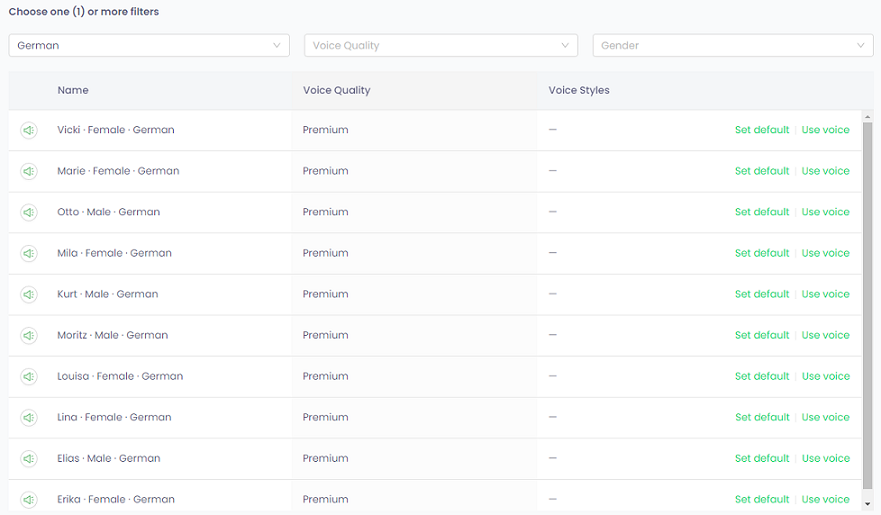Play the Kurt voice preview speaker icon
The height and width of the screenshot is (515, 881).
click(29, 294)
